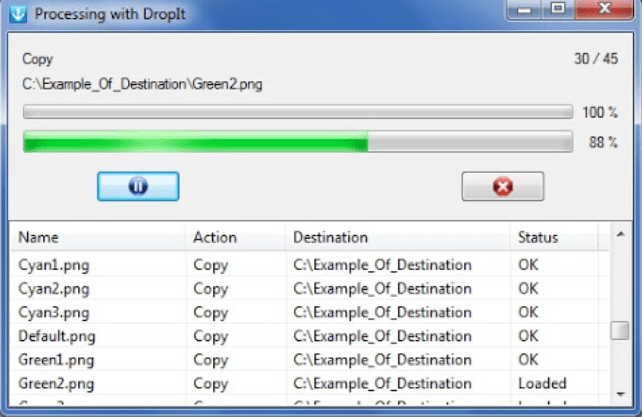This screenshot has height=417, width=642.
Task: Select the Green2.png row
Action: click(x=310, y=384)
